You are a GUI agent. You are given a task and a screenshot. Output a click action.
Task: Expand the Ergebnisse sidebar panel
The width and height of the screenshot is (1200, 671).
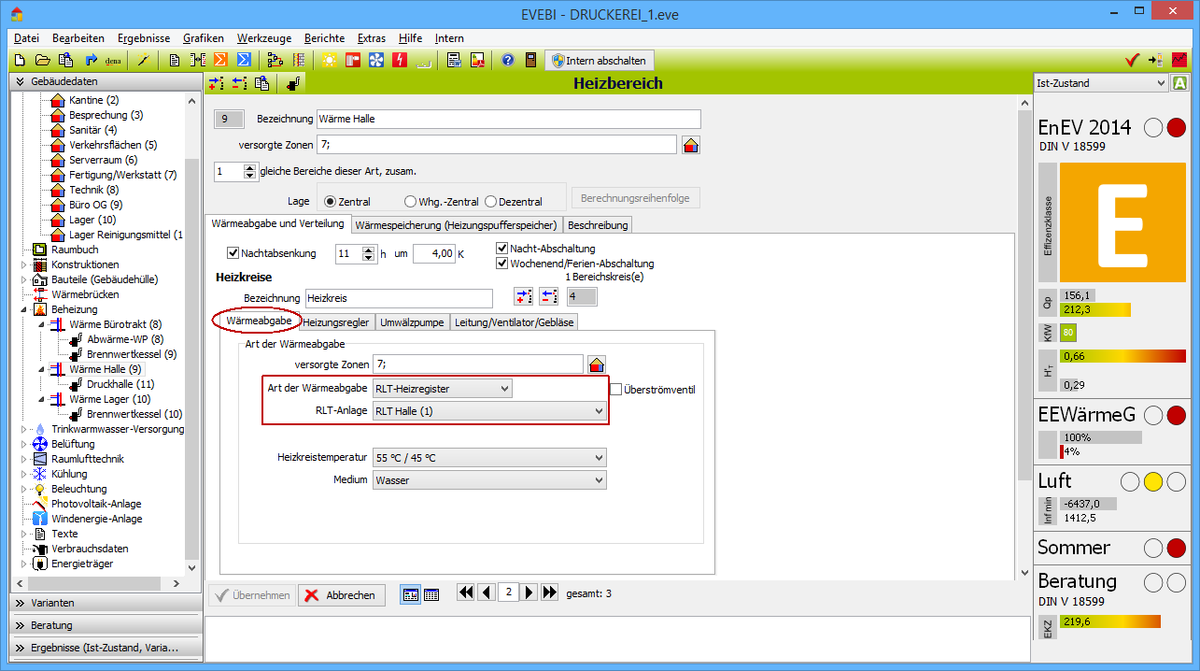point(106,648)
